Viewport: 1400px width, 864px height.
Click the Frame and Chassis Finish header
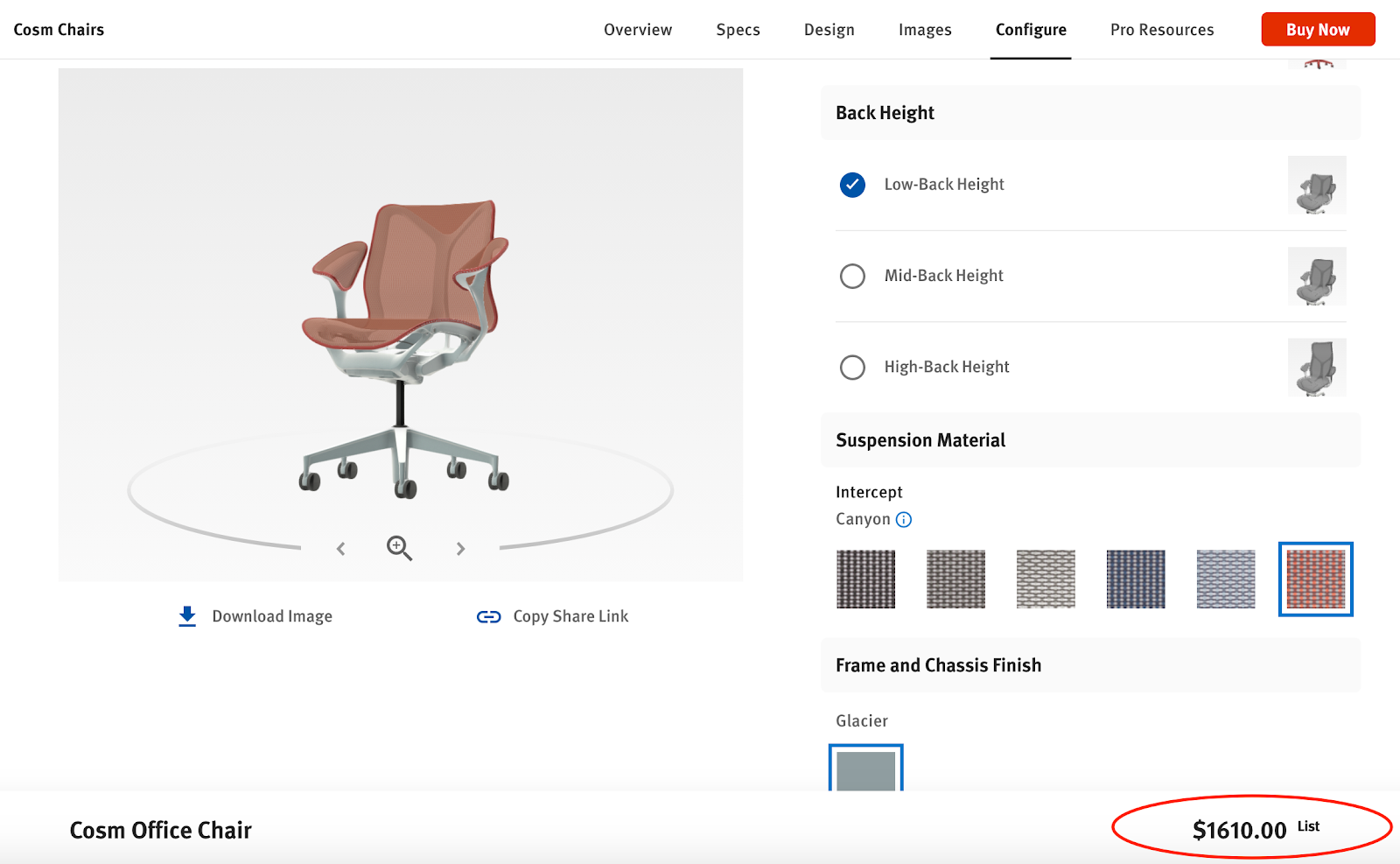pos(1090,665)
